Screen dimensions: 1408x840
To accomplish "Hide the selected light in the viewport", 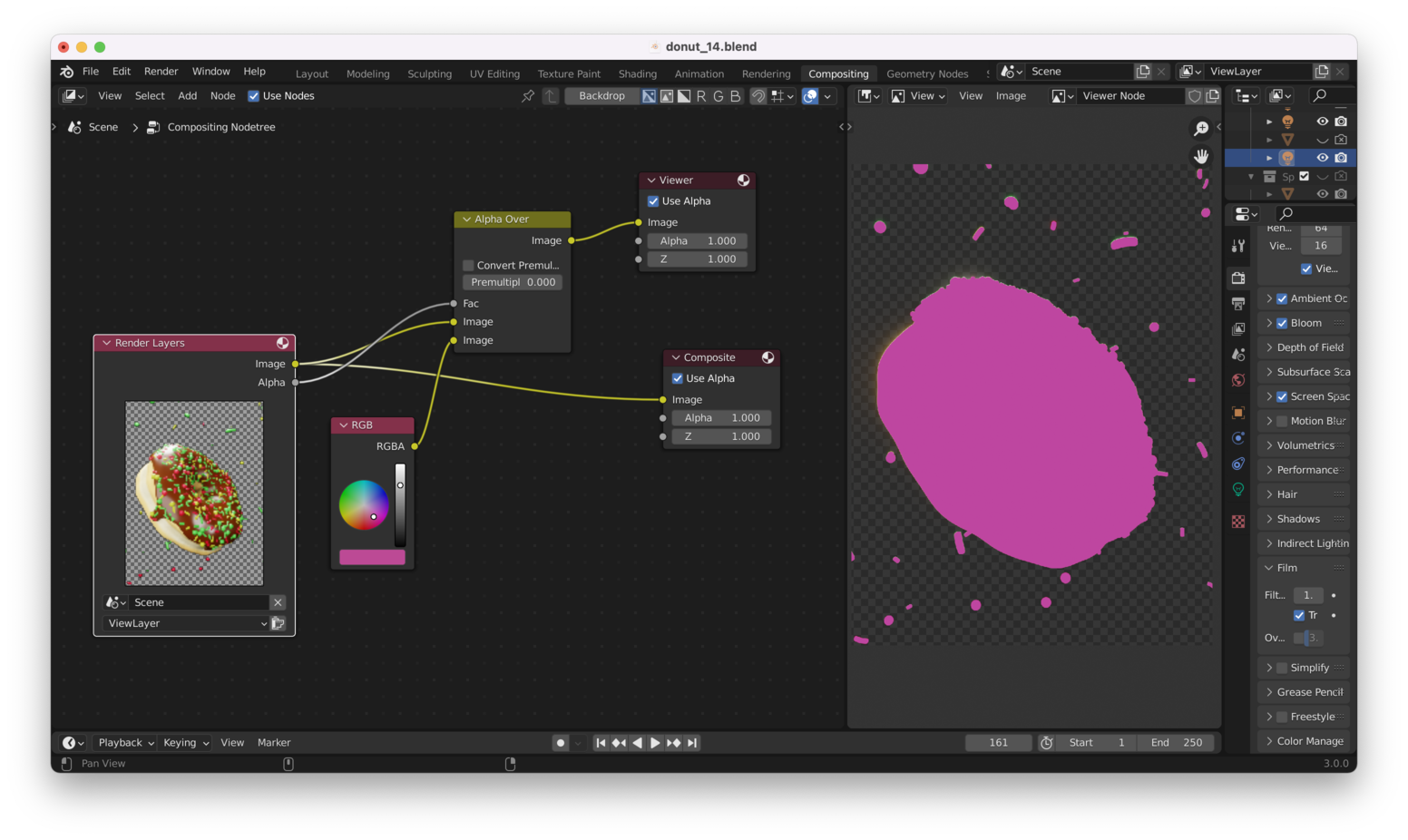I will click(1322, 157).
